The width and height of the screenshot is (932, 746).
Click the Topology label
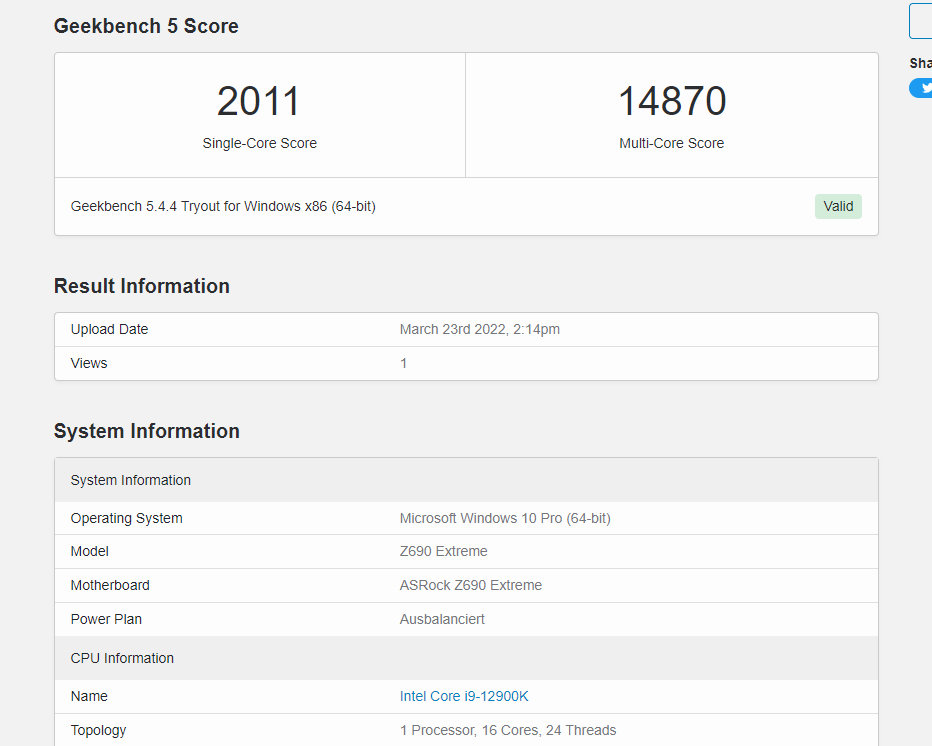[x=99, y=731]
